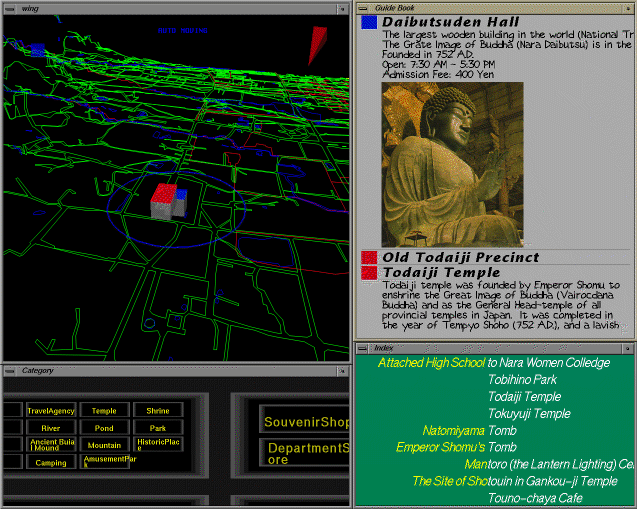Select the AmusementPark category button

tap(106, 462)
